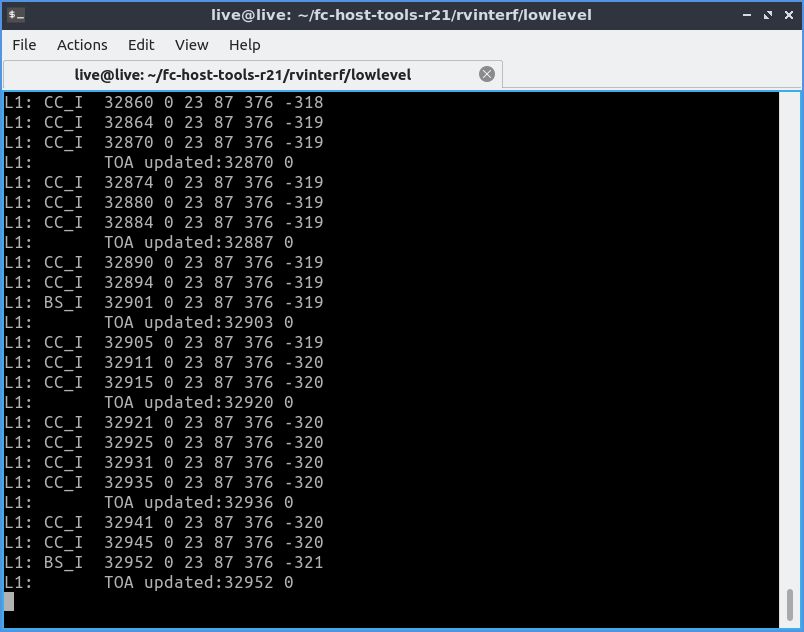The width and height of the screenshot is (804, 632).
Task: Click the terminal cursor block
Action: [x=9, y=602]
